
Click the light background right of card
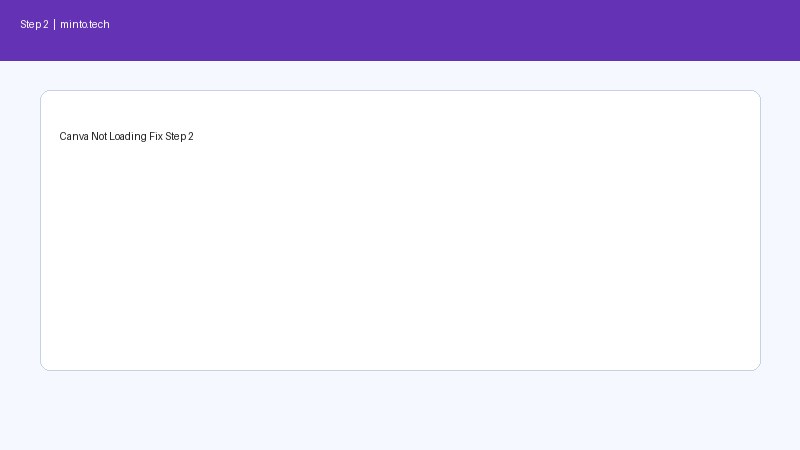click(x=781, y=231)
